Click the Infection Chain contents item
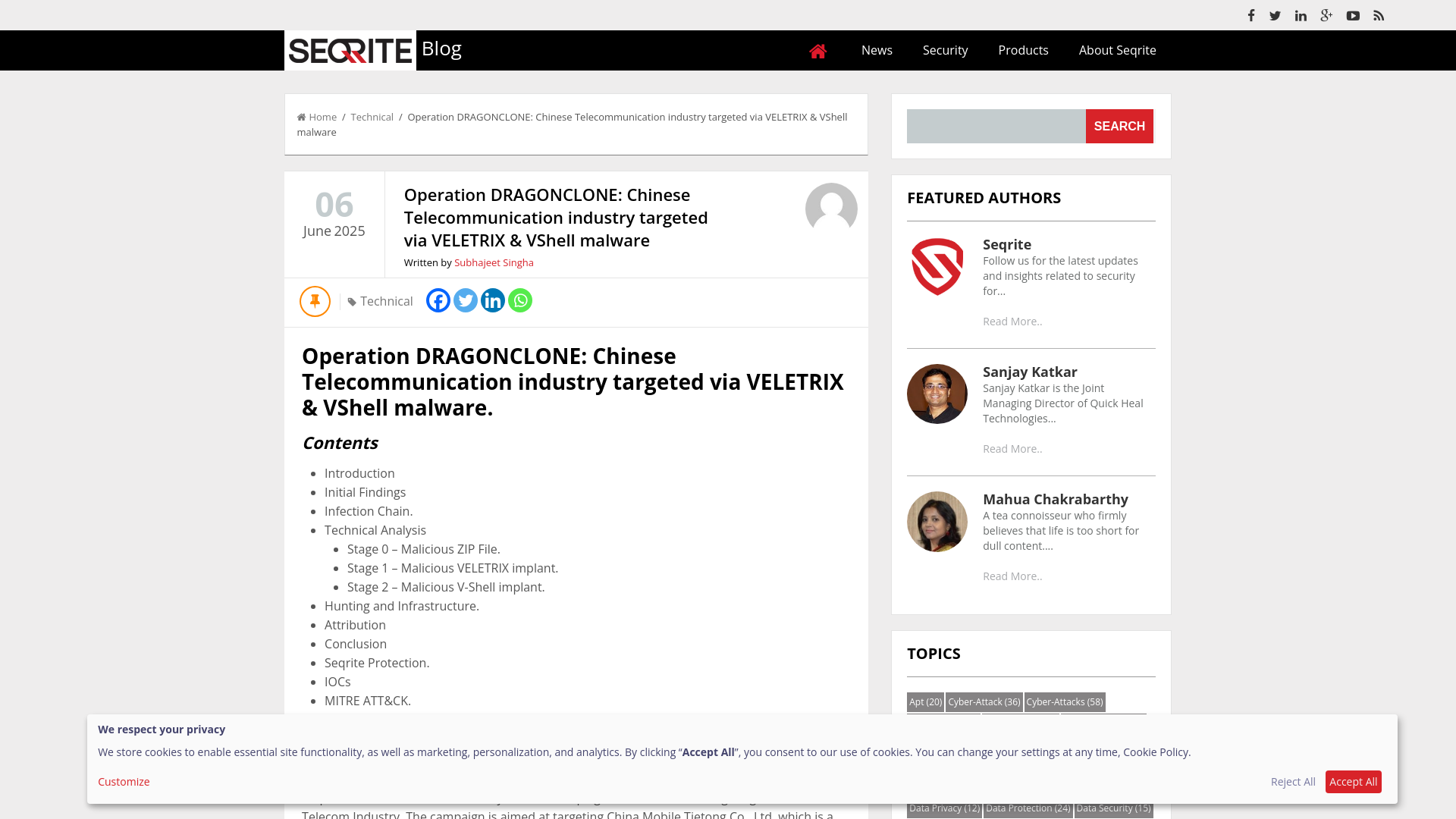Screen dimensions: 1456x819 369,511
